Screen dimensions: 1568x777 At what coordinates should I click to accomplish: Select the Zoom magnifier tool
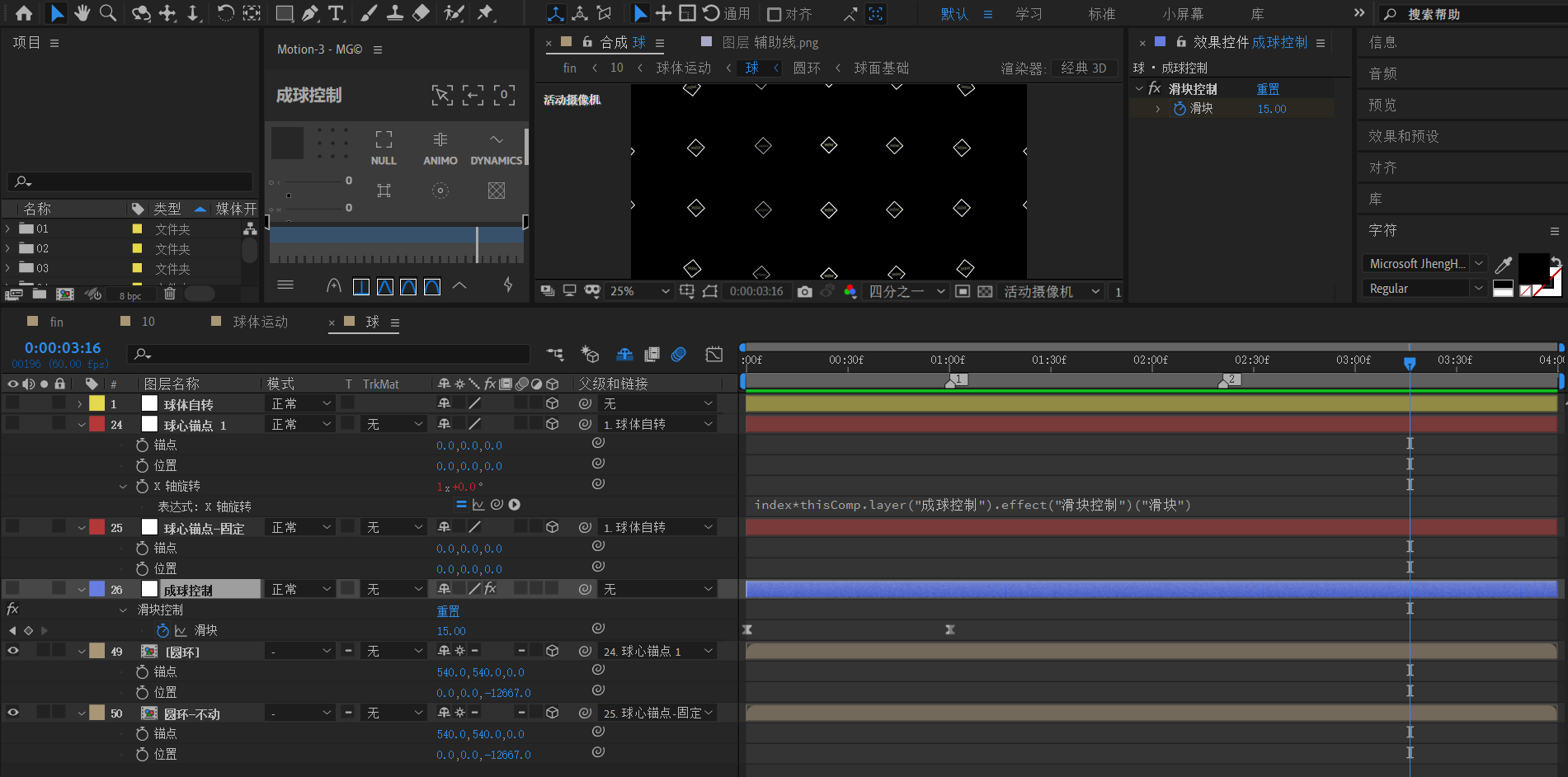[x=108, y=13]
